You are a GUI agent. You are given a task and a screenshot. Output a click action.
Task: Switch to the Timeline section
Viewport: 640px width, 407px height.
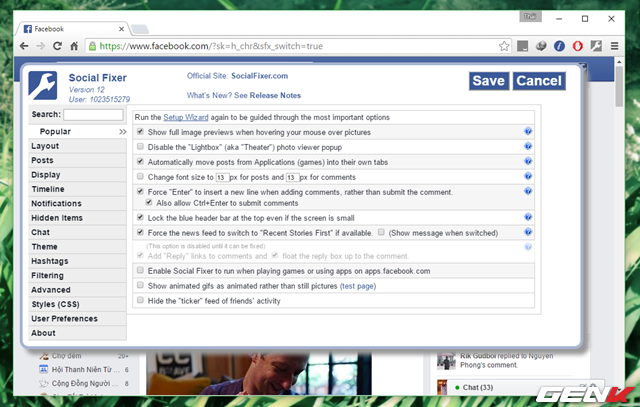77,189
